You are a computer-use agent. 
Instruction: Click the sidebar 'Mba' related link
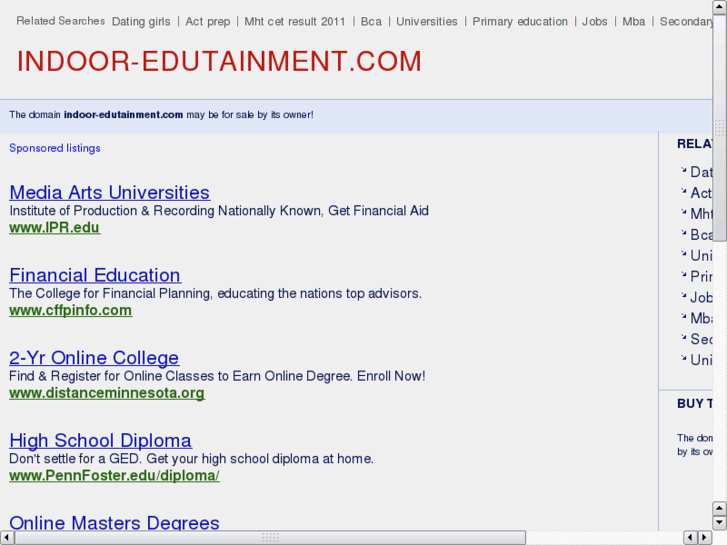[x=701, y=318]
